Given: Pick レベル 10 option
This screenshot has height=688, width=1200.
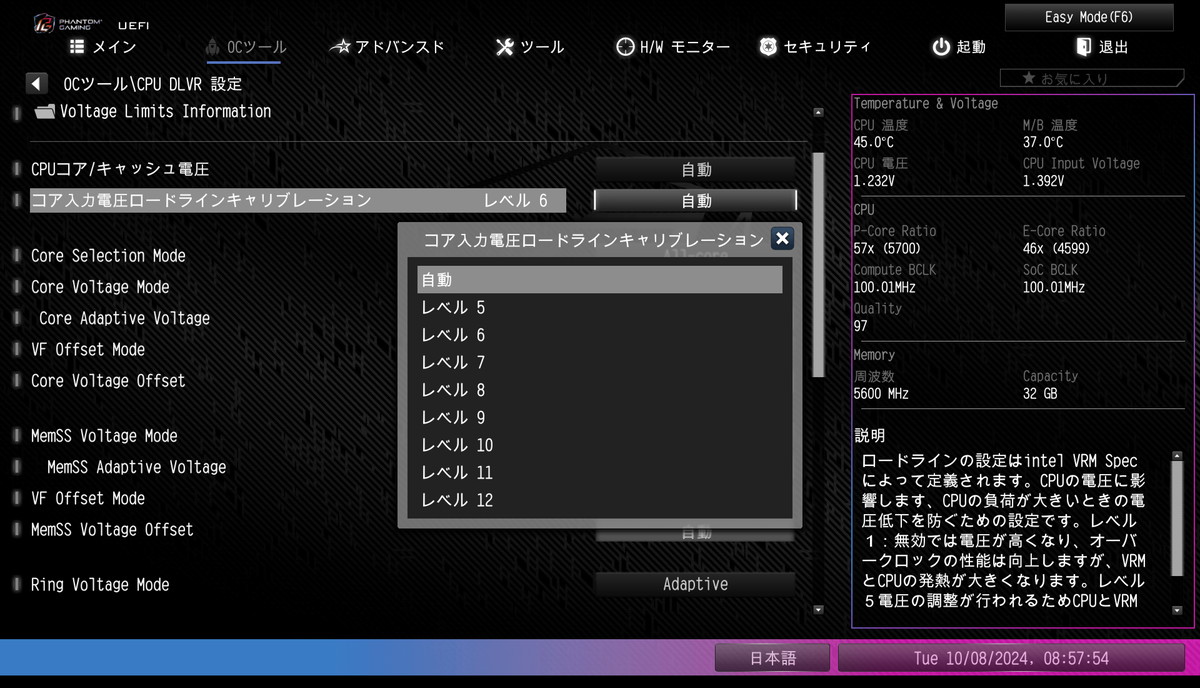Looking at the screenshot, I should point(599,445).
